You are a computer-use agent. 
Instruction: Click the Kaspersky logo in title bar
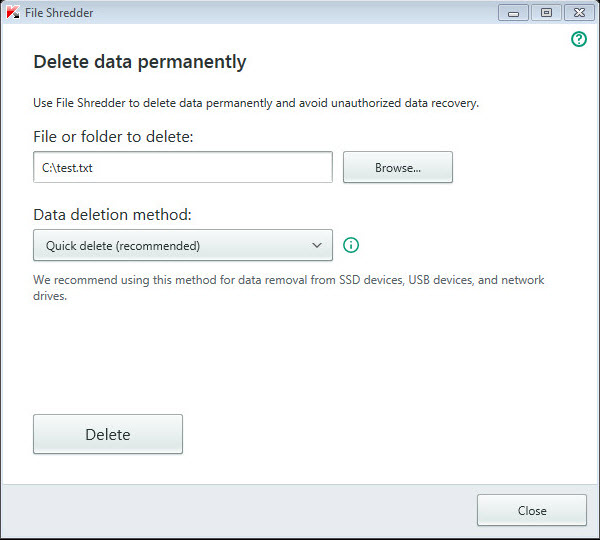click(x=12, y=12)
